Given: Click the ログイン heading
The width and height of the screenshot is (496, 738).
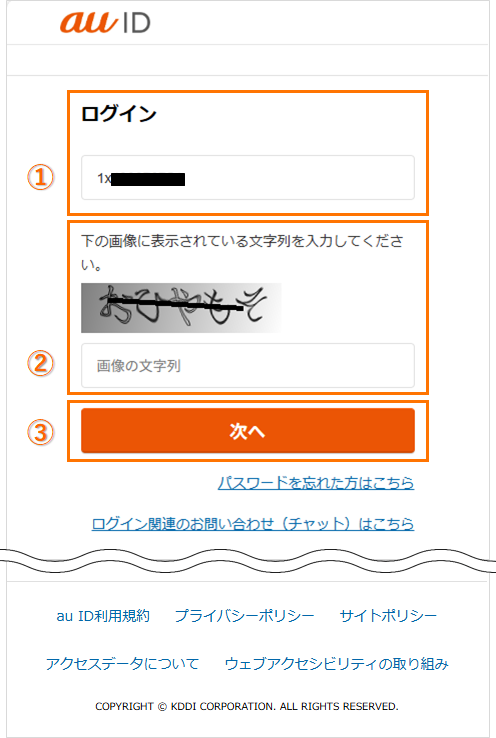Looking at the screenshot, I should (119, 114).
